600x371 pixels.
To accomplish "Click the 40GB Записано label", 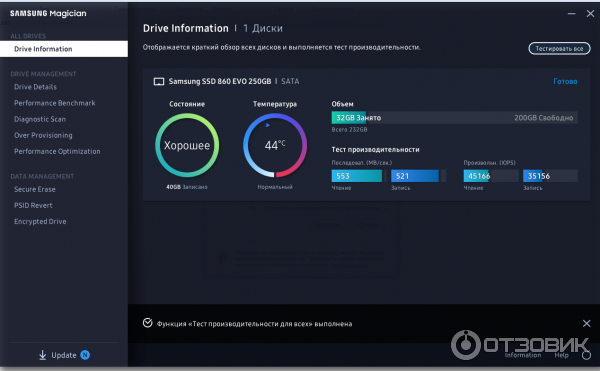I will pos(187,187).
